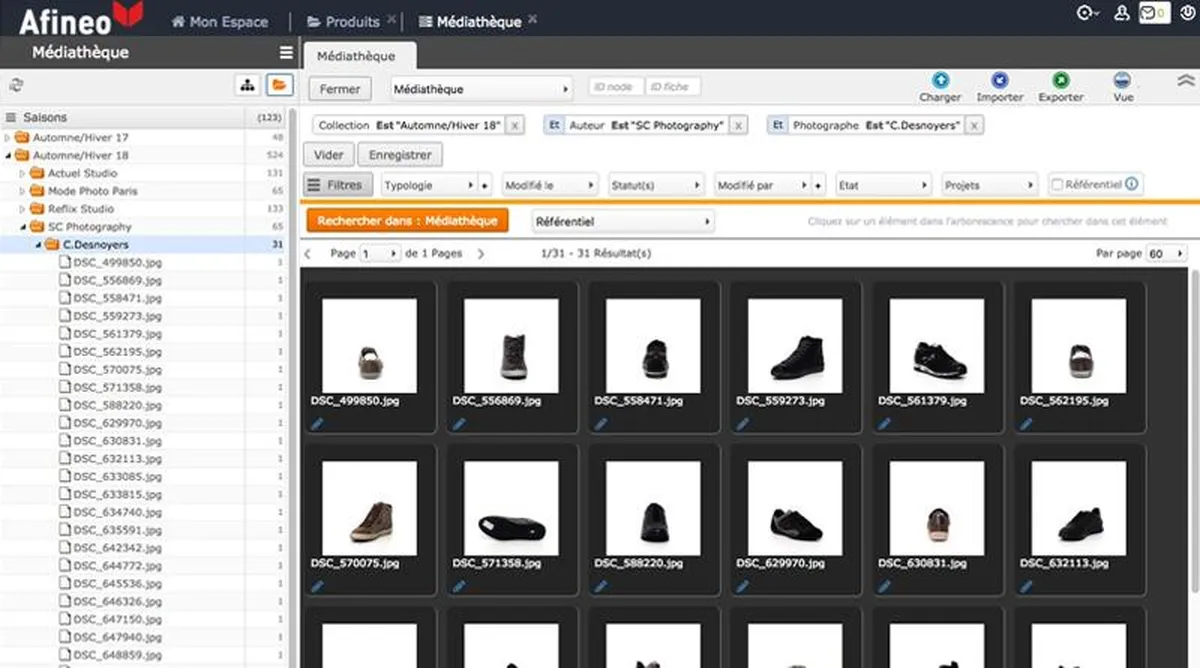Edit DSC_562195.jpg with pencil icon
Screen dimensions: 1200x668
pos(1027,424)
